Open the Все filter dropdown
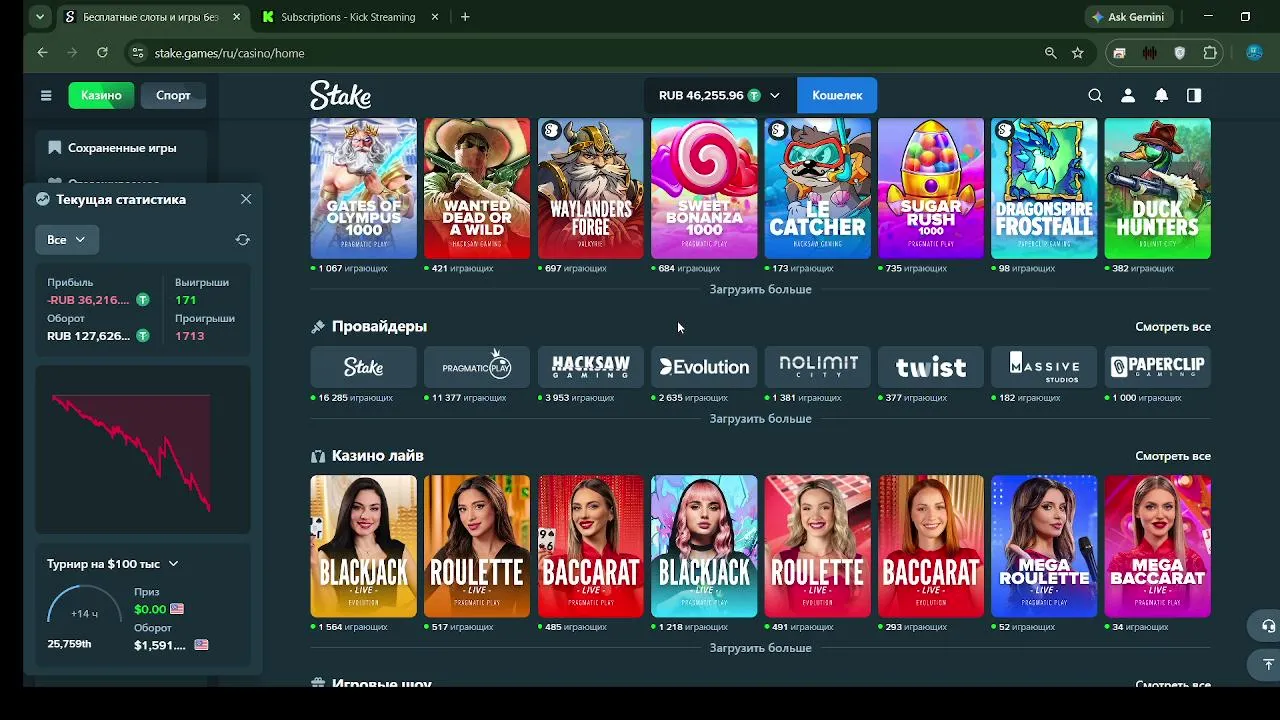 67,240
